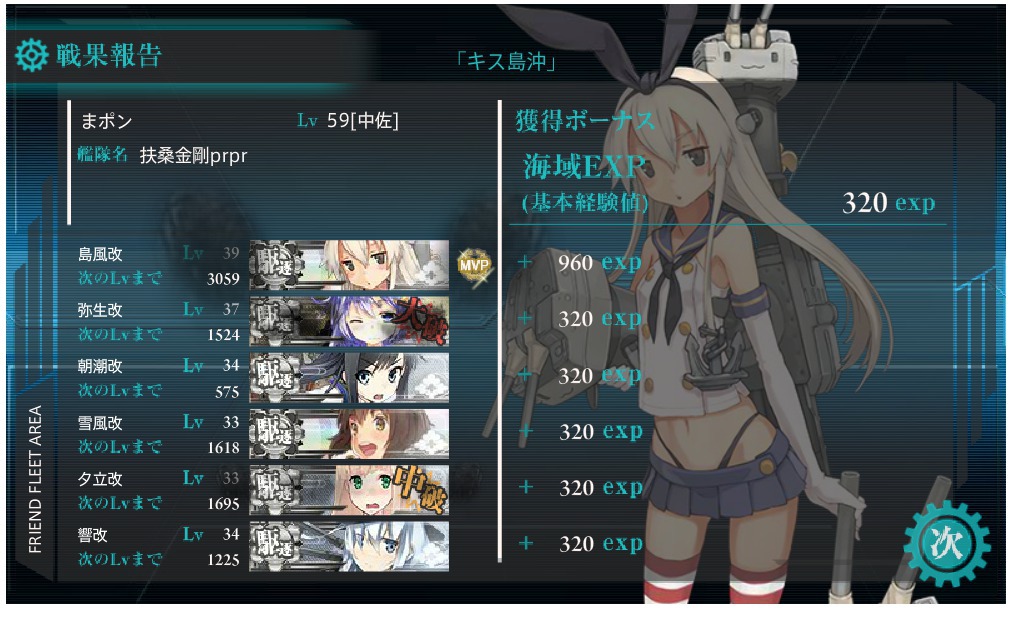Select 島風改 ship portrait banner
Image resolution: width=1033 pixels, height=624 pixels.
coord(349,265)
